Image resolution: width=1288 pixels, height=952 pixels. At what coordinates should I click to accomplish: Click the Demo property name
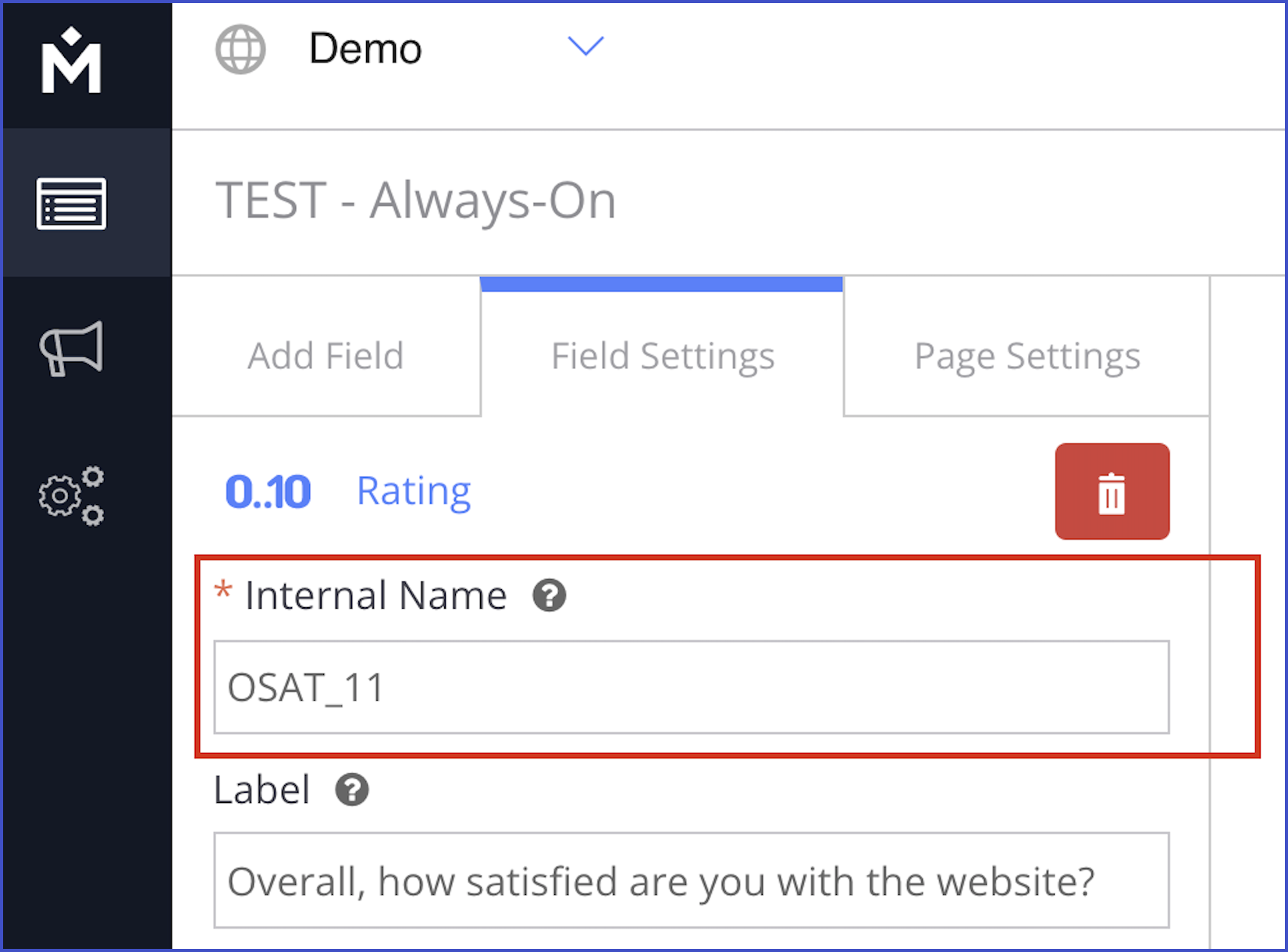pos(365,48)
